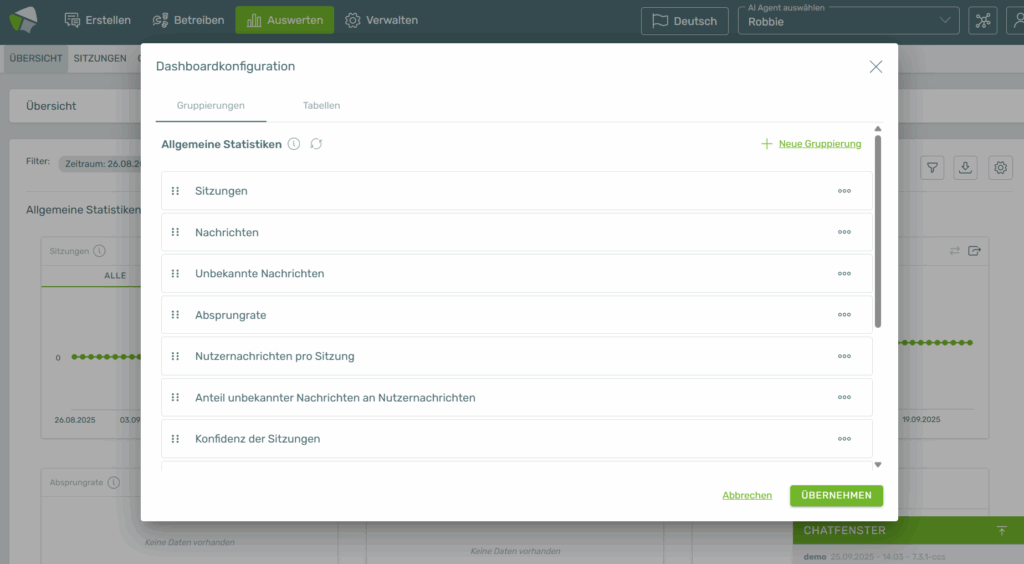Open the Verwalten menu

[x=381, y=20]
